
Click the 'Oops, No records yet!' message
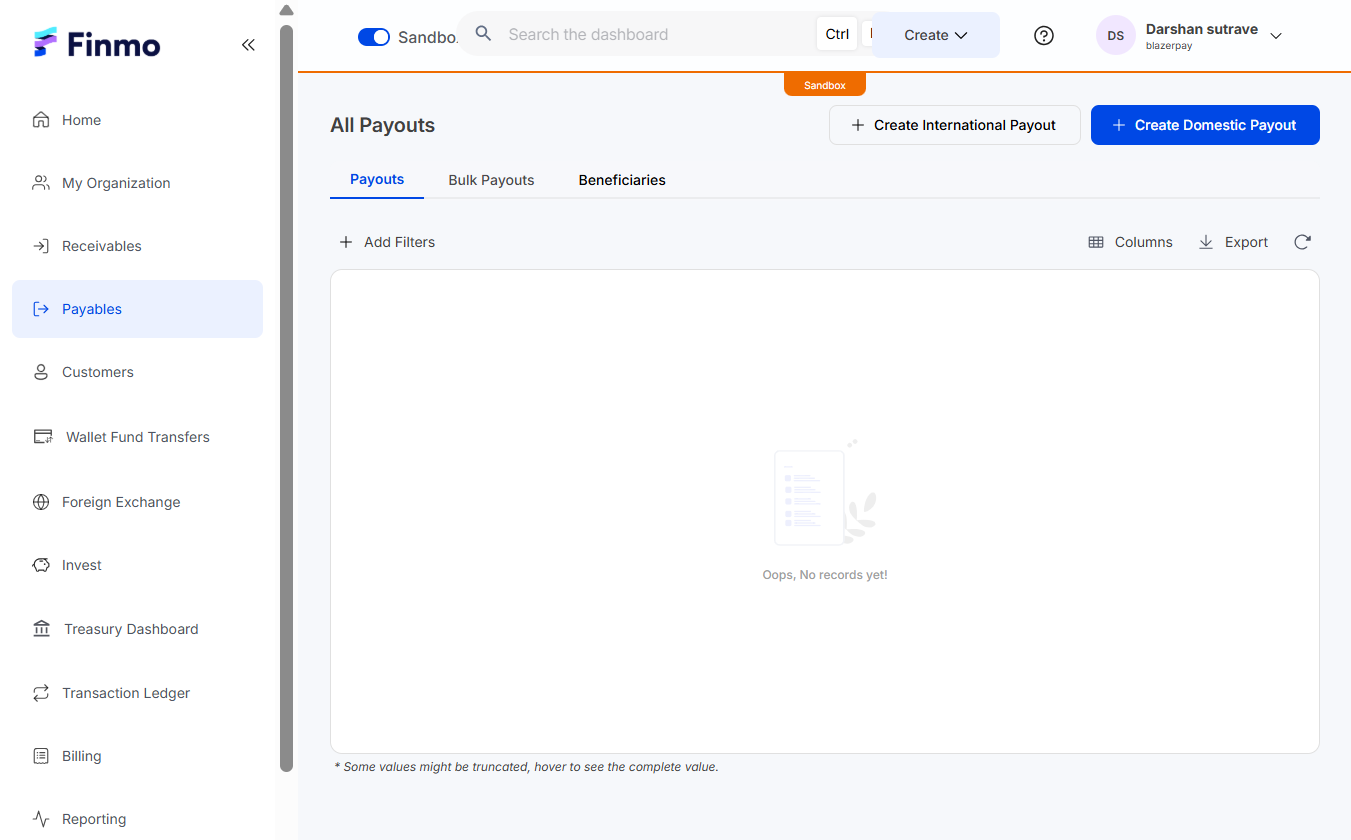[825, 575]
